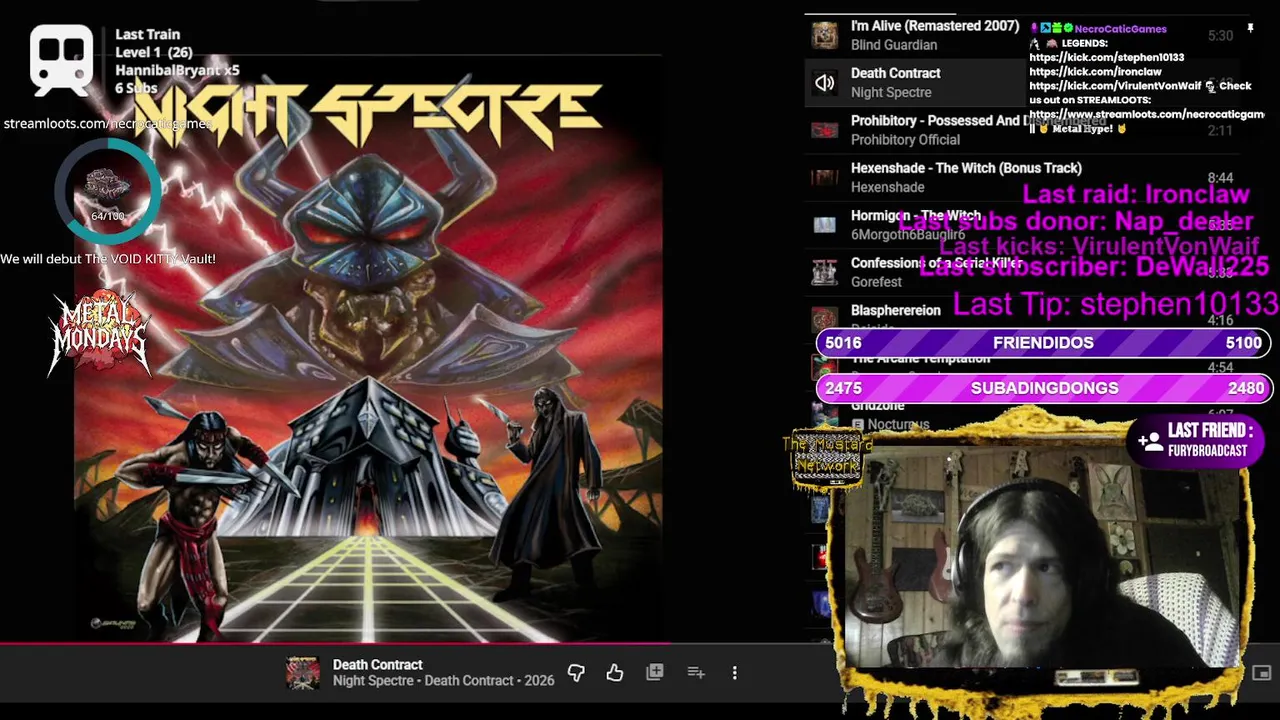
Task: Click kick.com/ironclaw link in chat
Action: [1095, 72]
